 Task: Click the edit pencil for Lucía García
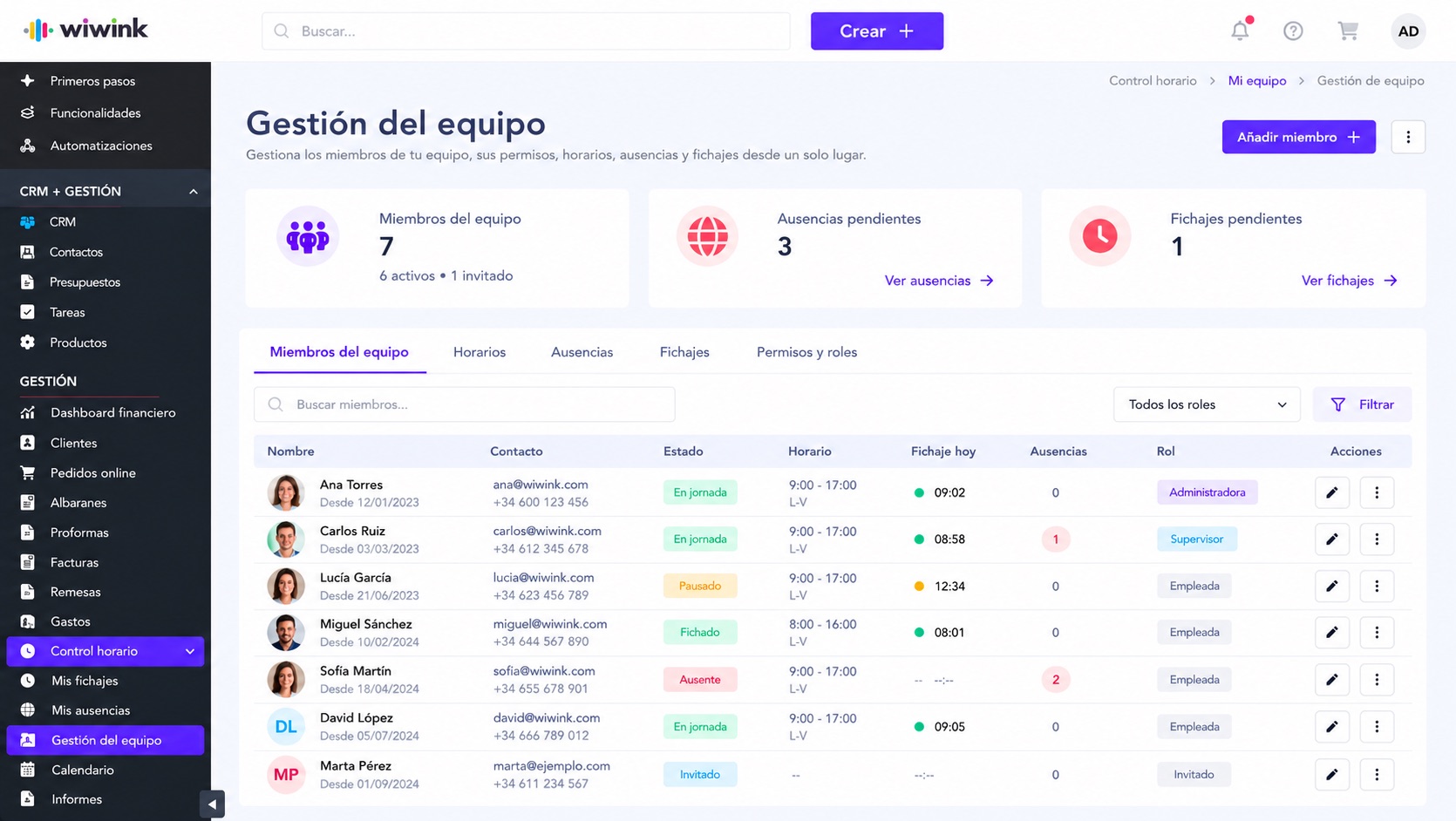(1332, 586)
